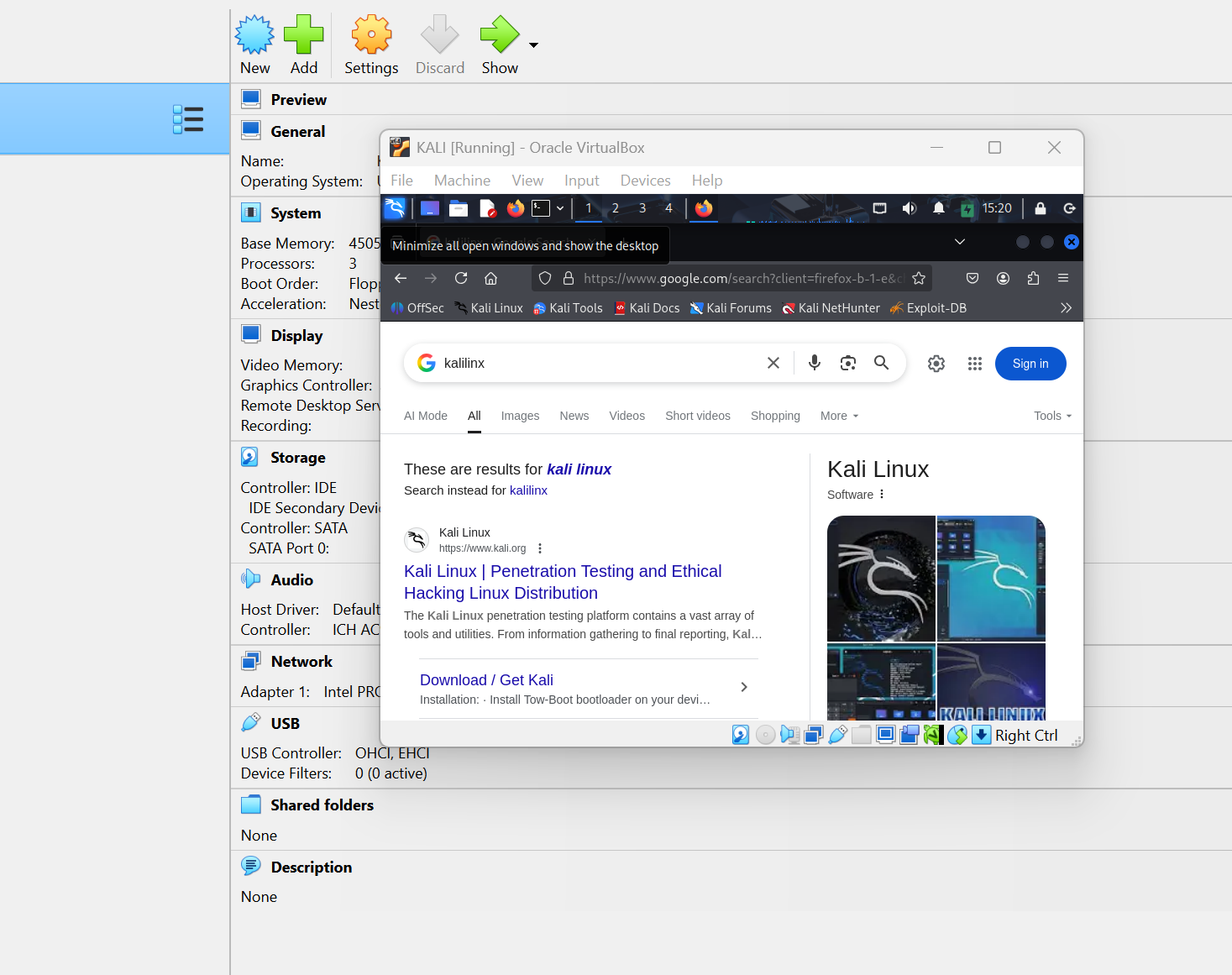Open the Firefox extensions puzzle icon
1232x975 pixels.
point(1033,278)
